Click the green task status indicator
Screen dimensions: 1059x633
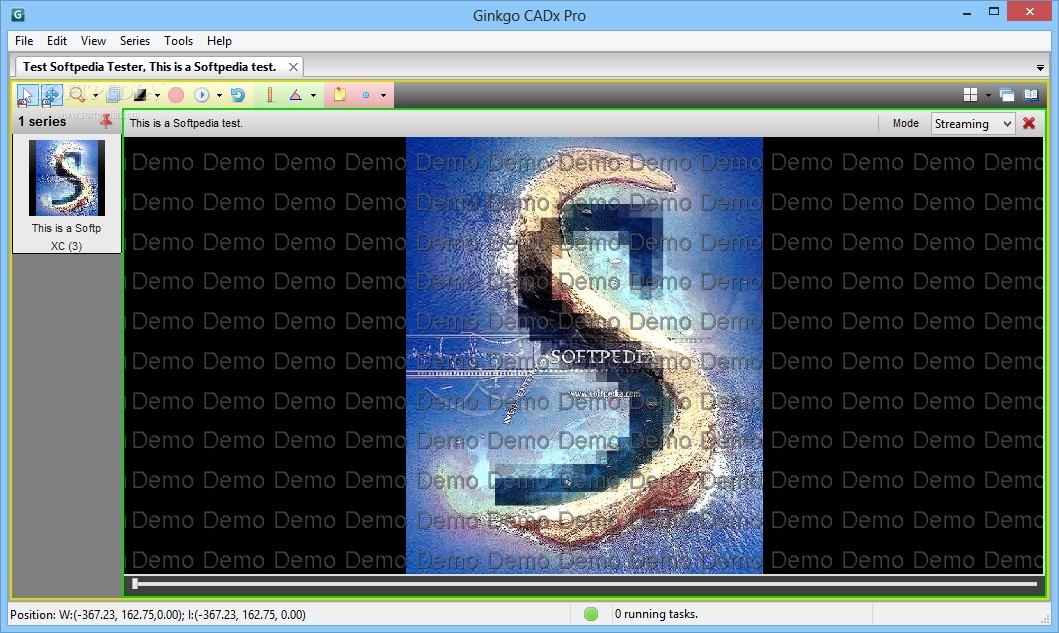[591, 614]
